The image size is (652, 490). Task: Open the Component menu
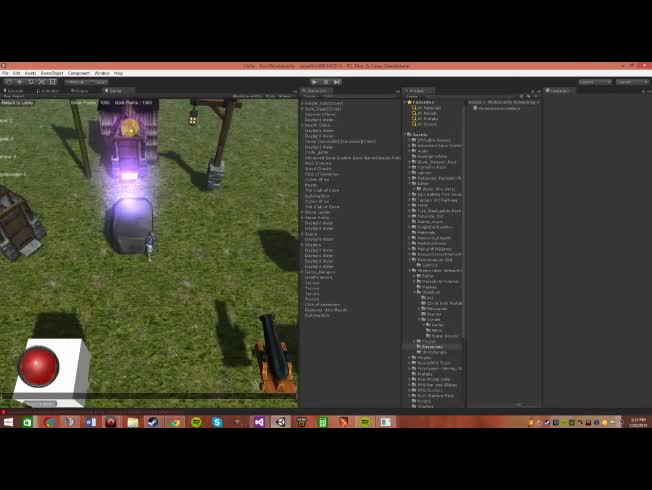point(79,73)
